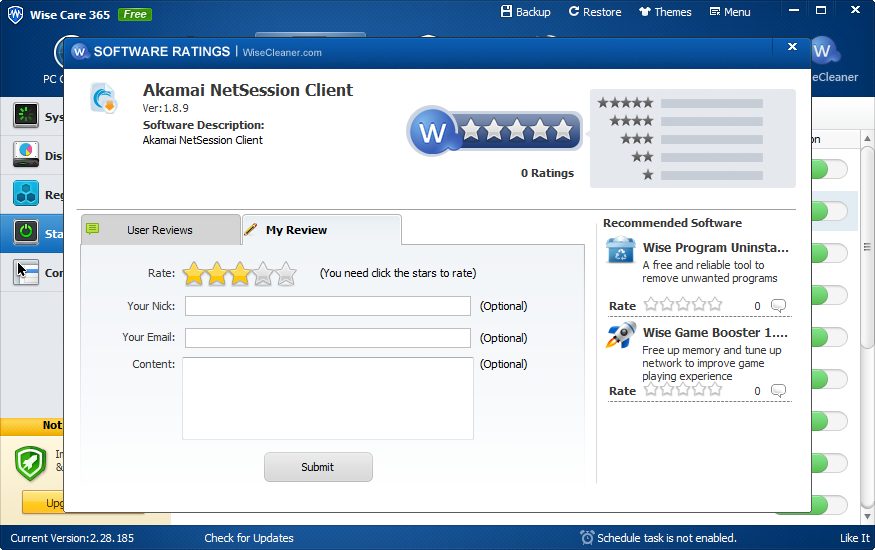Click the Startup power sidebar icon
The width and height of the screenshot is (875, 550).
[x=26, y=231]
